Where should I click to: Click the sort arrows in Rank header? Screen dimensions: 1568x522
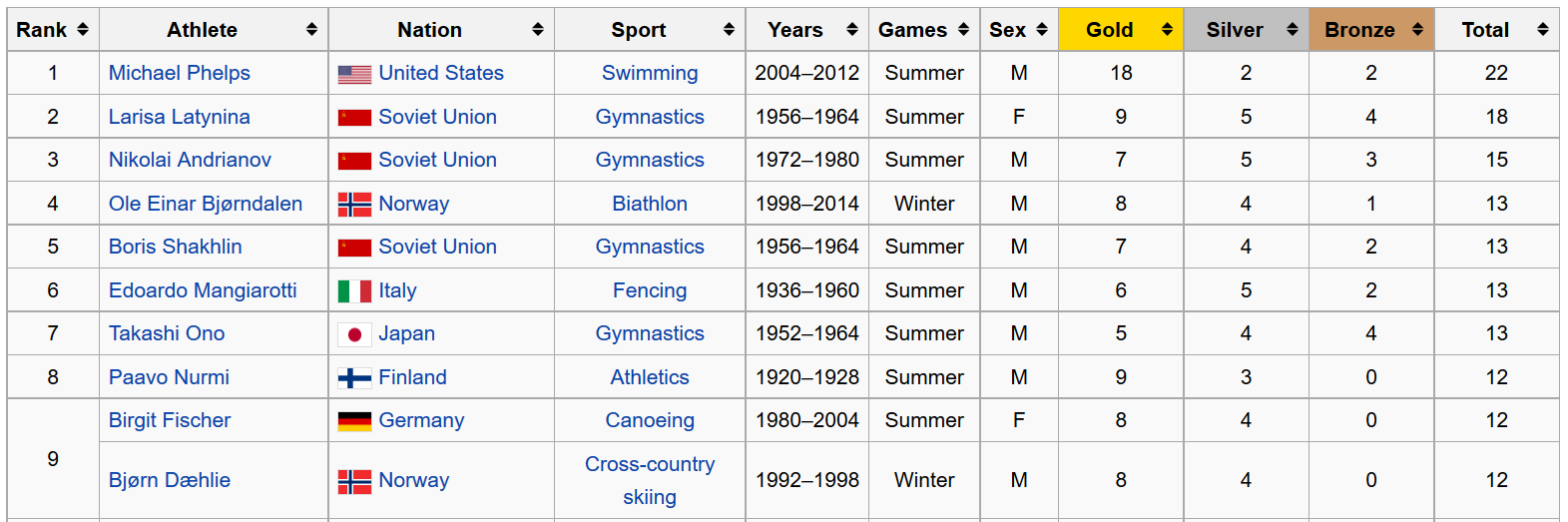click(x=83, y=30)
